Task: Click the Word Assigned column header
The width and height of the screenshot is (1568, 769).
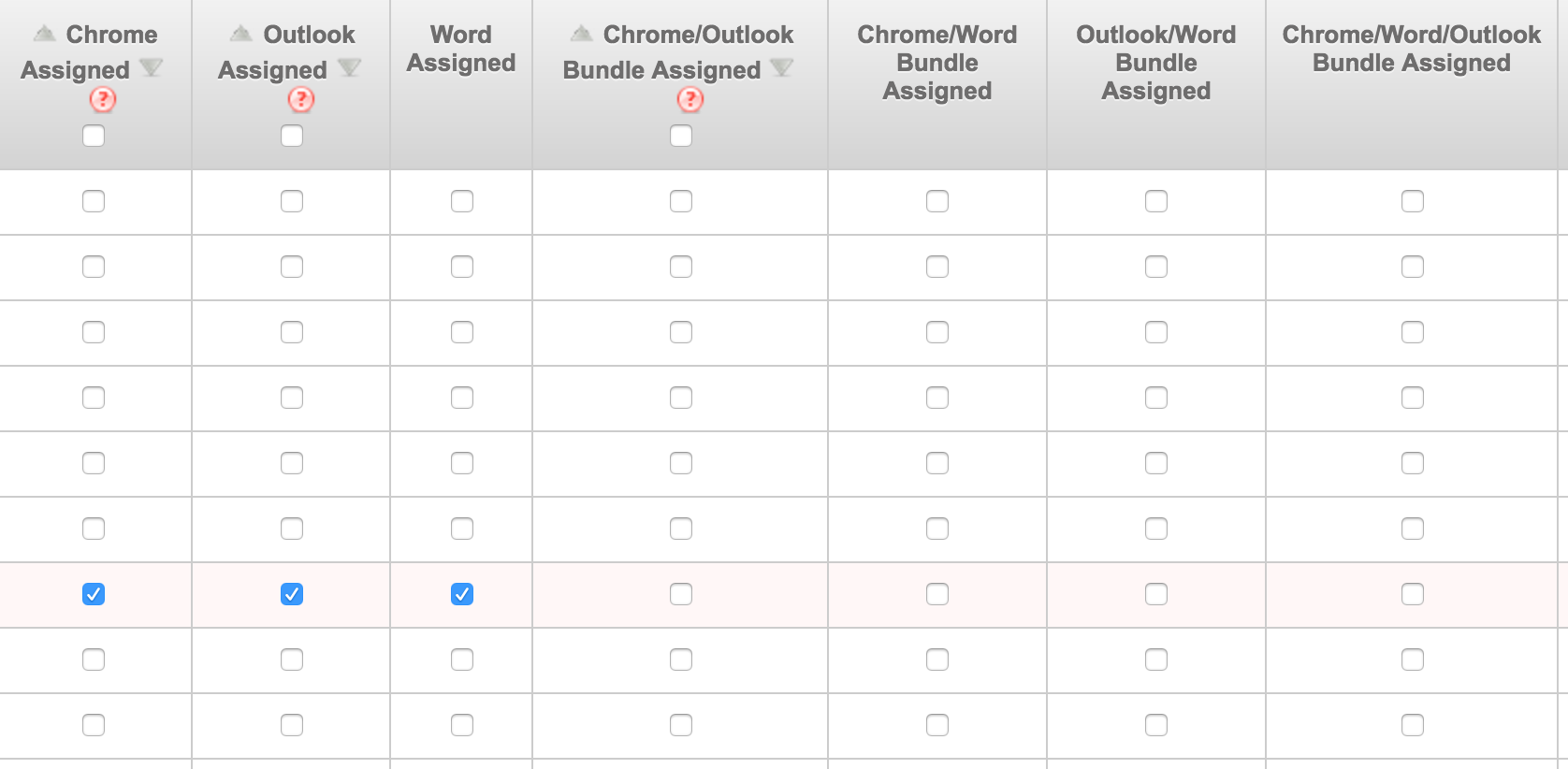Action: click(461, 49)
